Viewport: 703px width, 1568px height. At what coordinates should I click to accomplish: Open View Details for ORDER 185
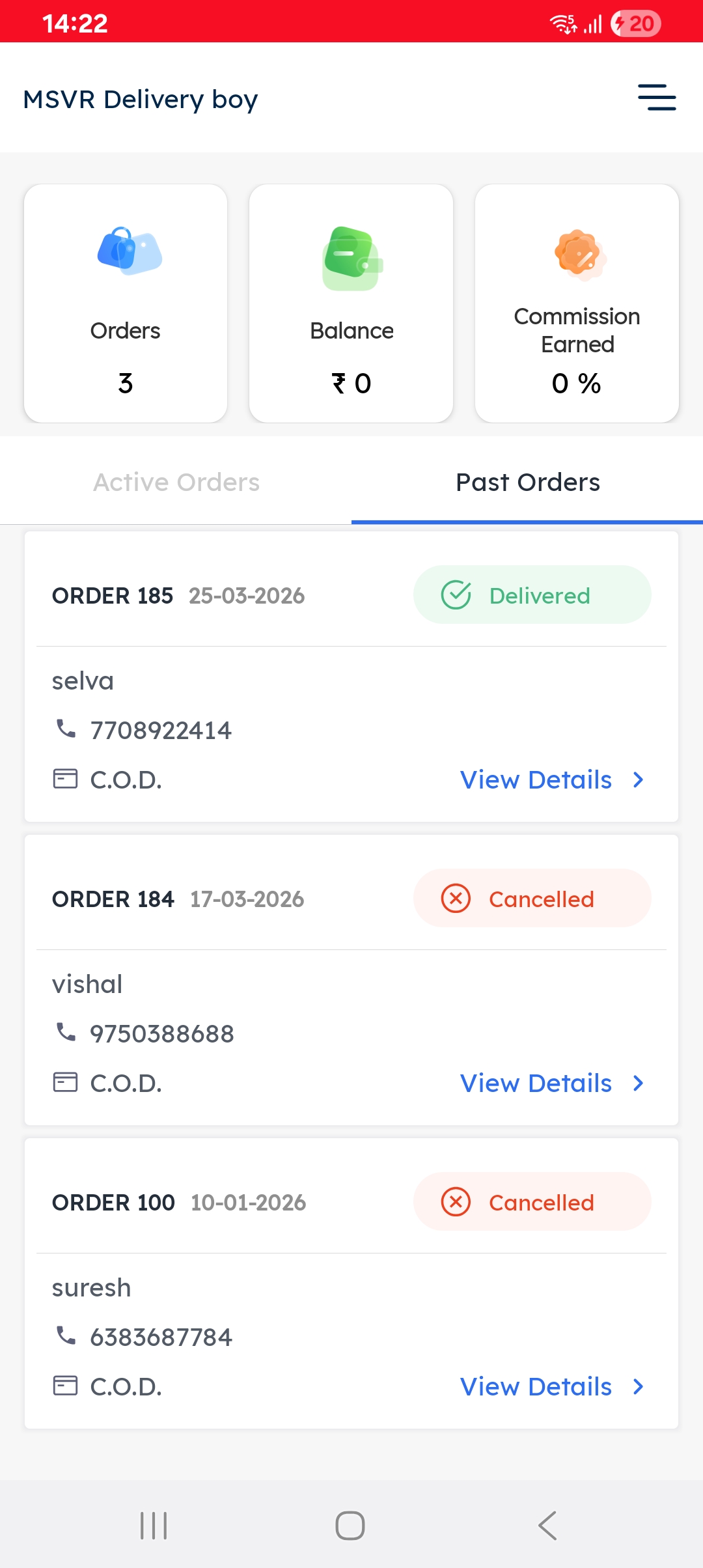pos(535,779)
